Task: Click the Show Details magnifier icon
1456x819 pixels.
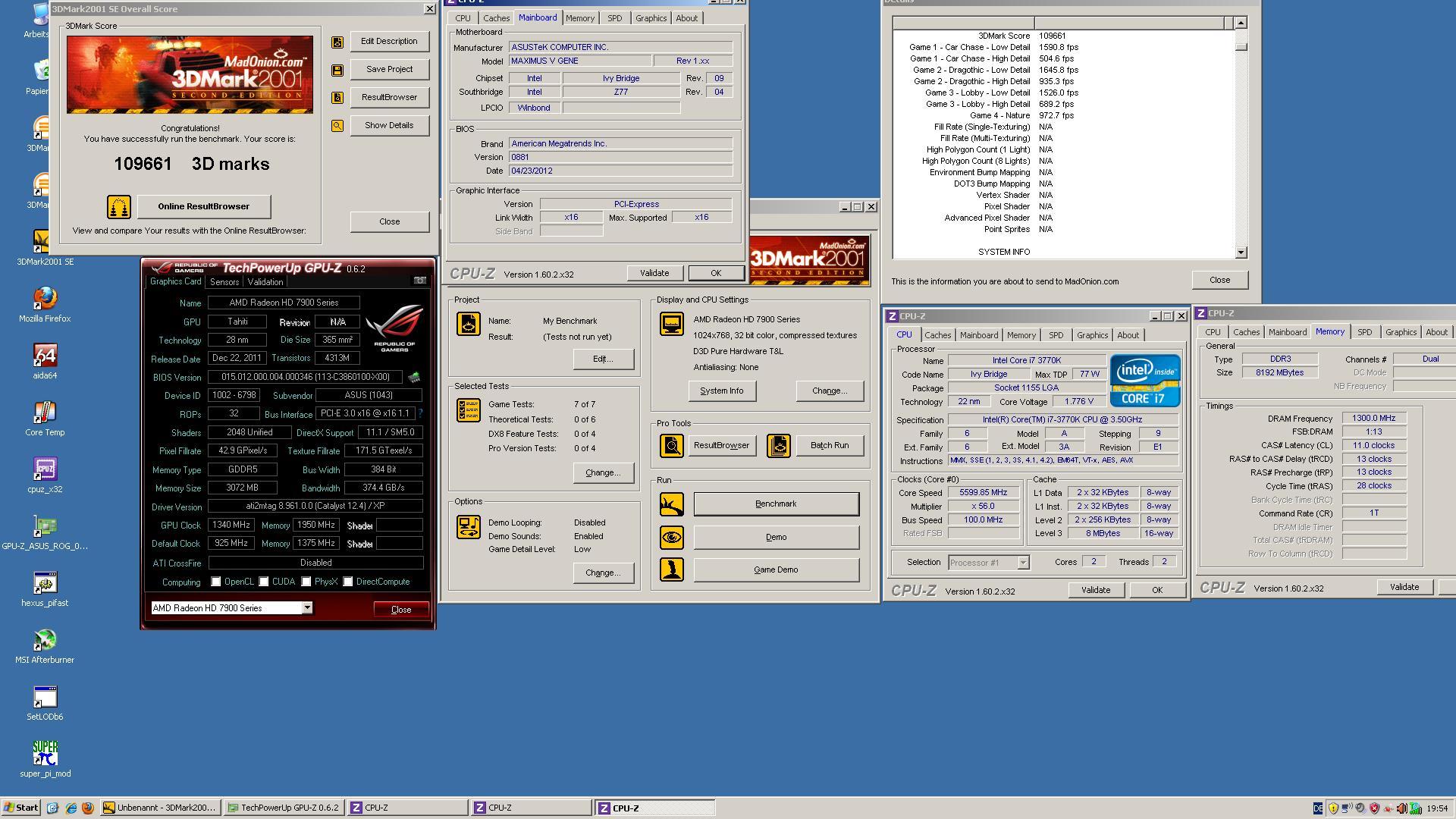Action: [337, 126]
